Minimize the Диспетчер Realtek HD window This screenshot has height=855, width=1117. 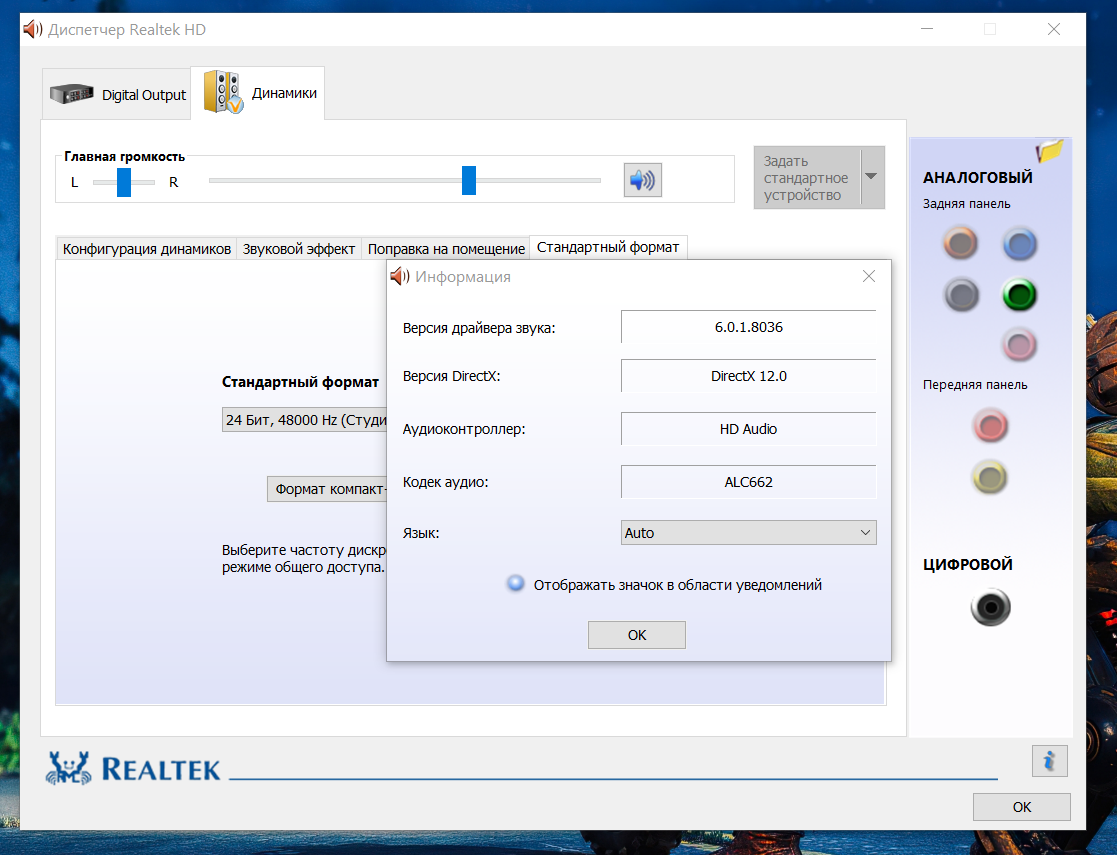click(927, 29)
